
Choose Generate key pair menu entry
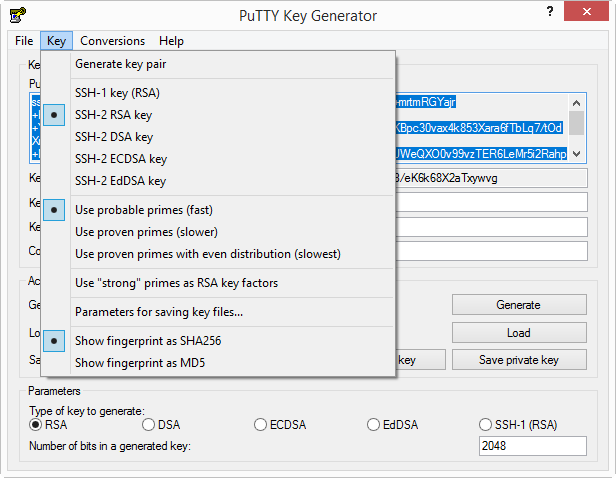[x=218, y=64]
